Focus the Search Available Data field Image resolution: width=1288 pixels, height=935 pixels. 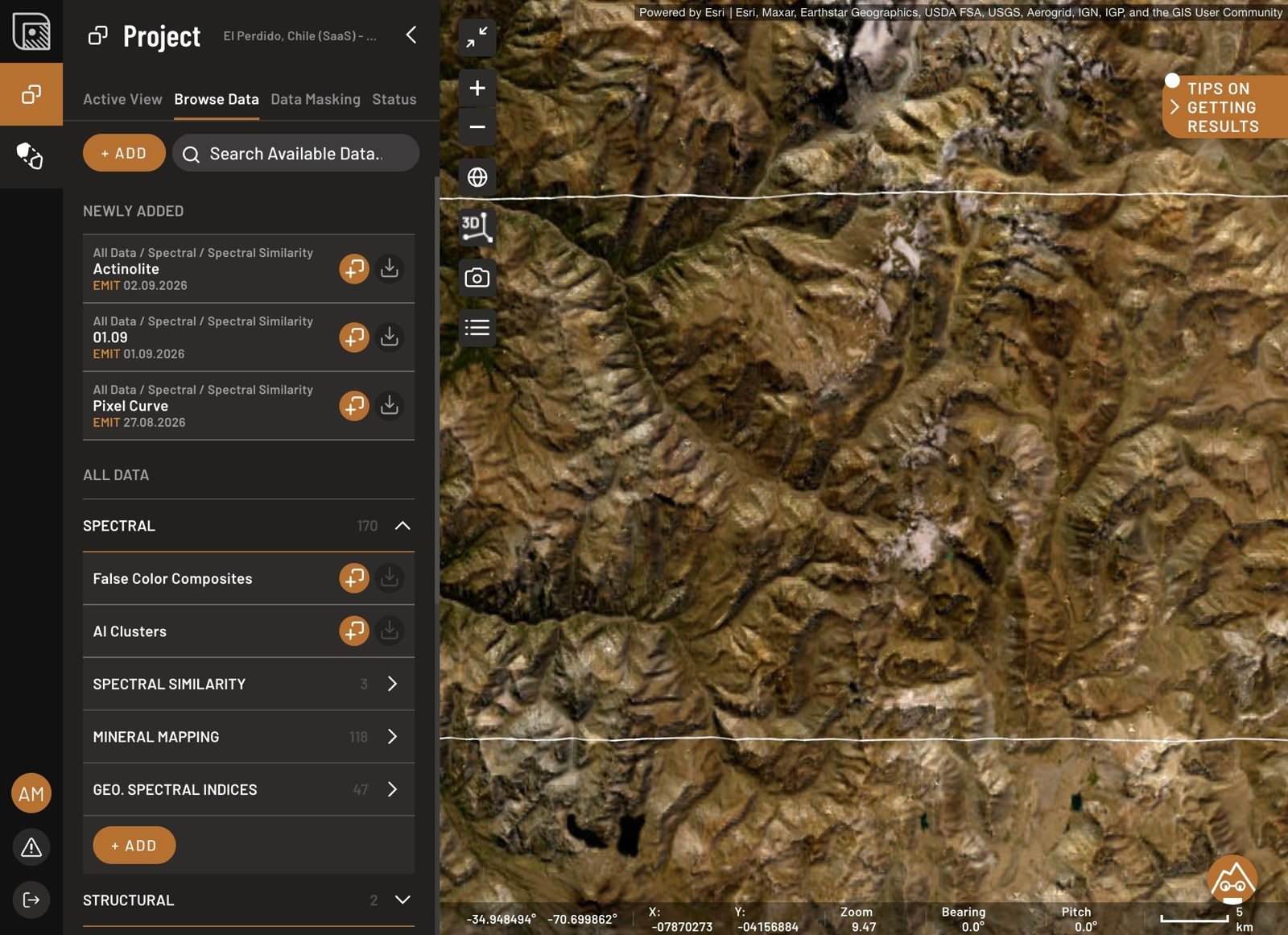[295, 153]
